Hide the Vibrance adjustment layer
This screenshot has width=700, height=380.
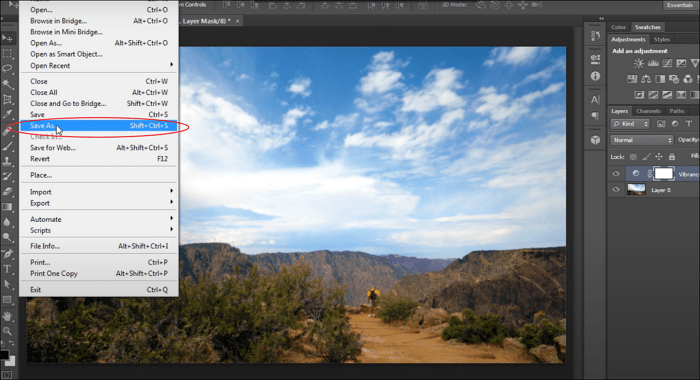point(616,174)
